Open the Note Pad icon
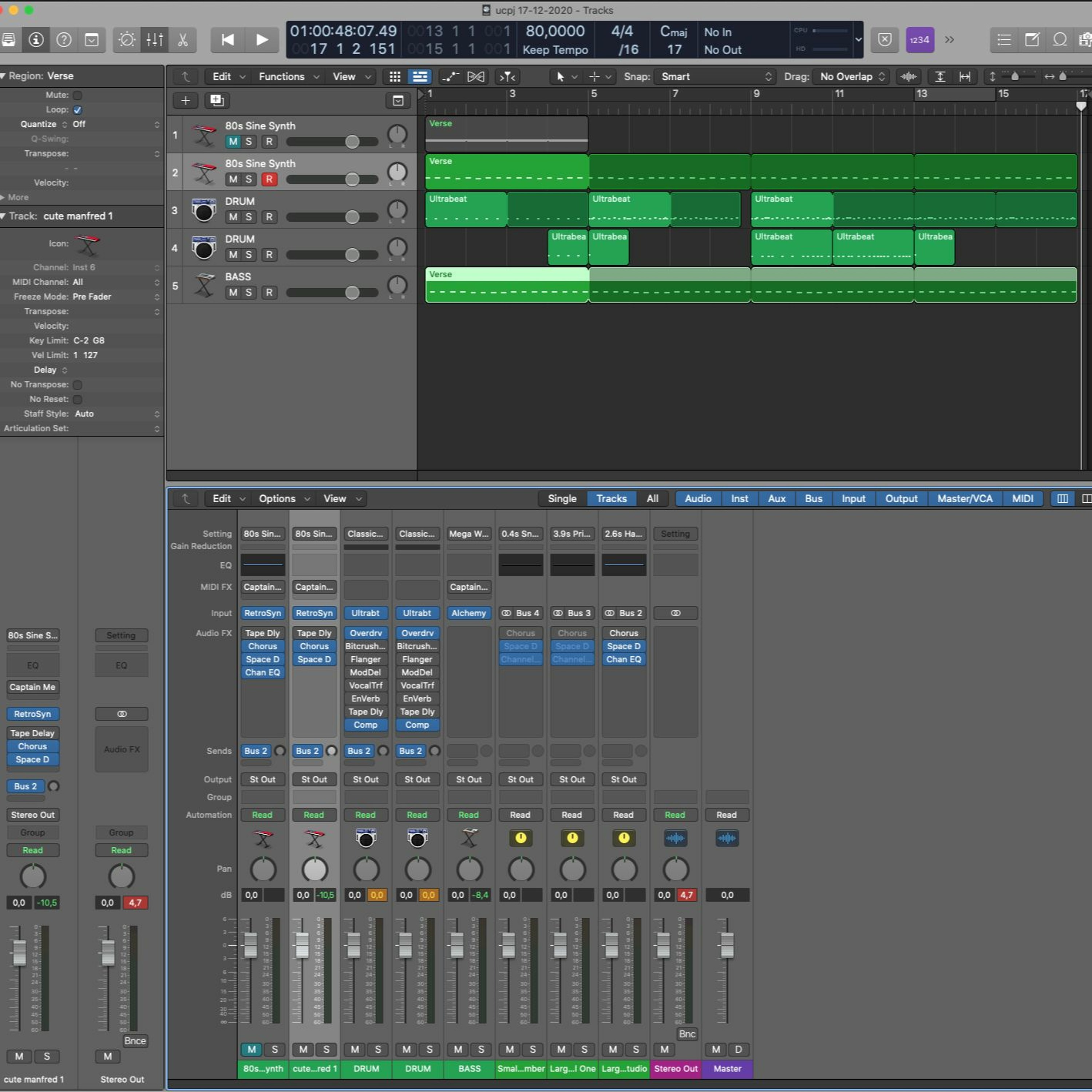This screenshot has height=1092, width=1092. click(x=1032, y=40)
